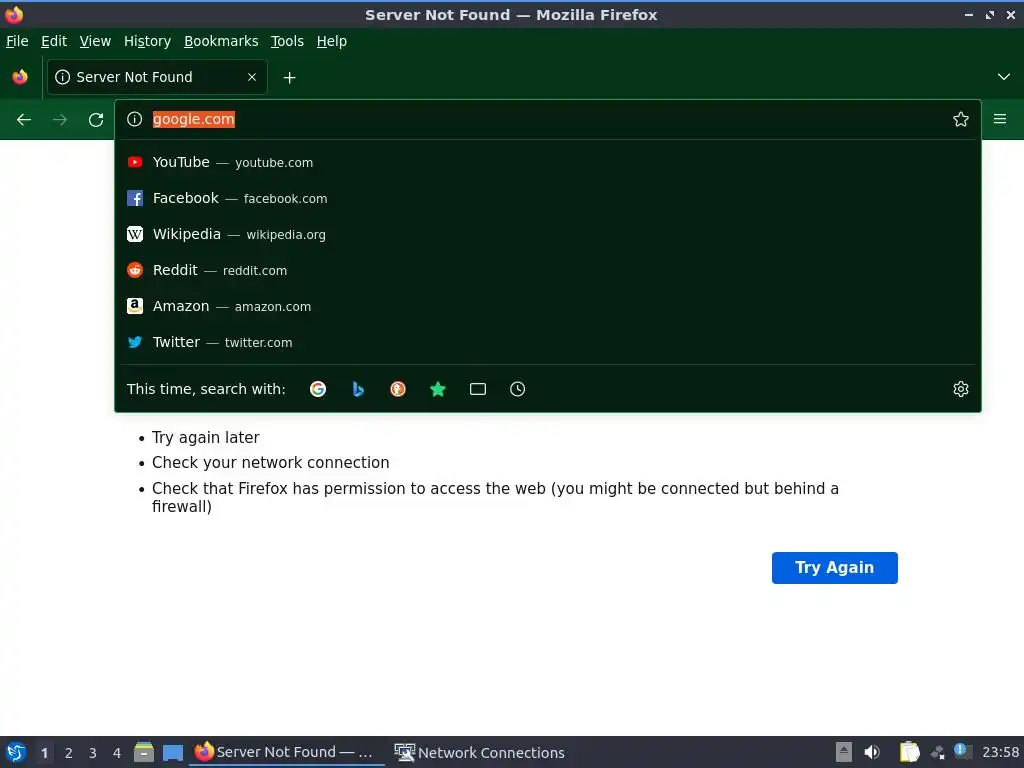Open the clipboard manager tray icon

pos(909,752)
